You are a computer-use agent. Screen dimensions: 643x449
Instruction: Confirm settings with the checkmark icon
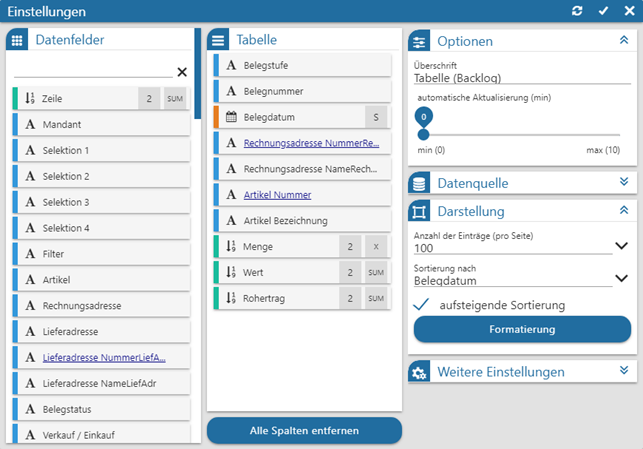pos(603,10)
